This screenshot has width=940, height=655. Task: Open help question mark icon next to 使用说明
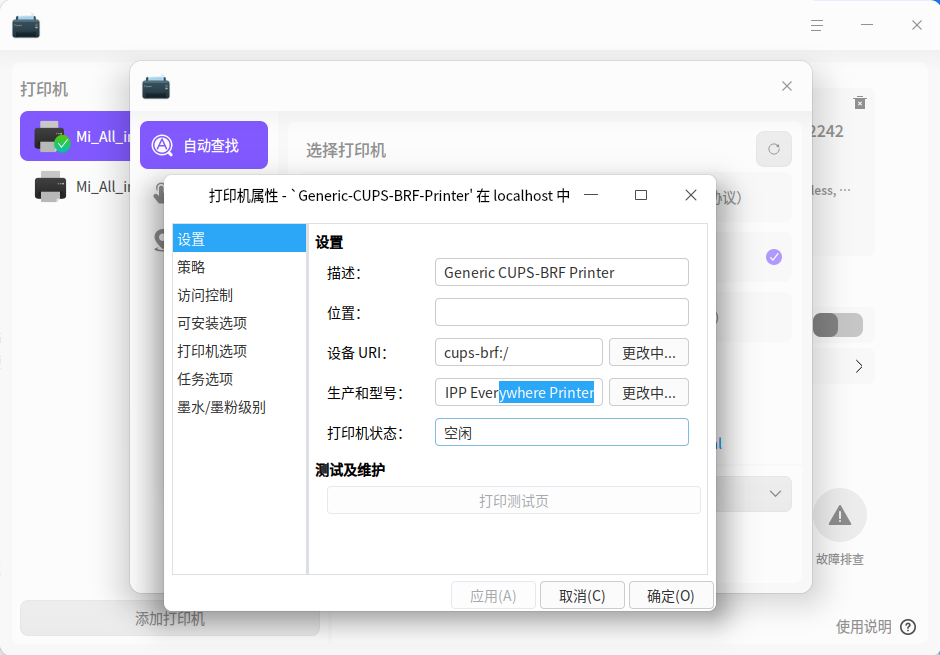[x=908, y=627]
